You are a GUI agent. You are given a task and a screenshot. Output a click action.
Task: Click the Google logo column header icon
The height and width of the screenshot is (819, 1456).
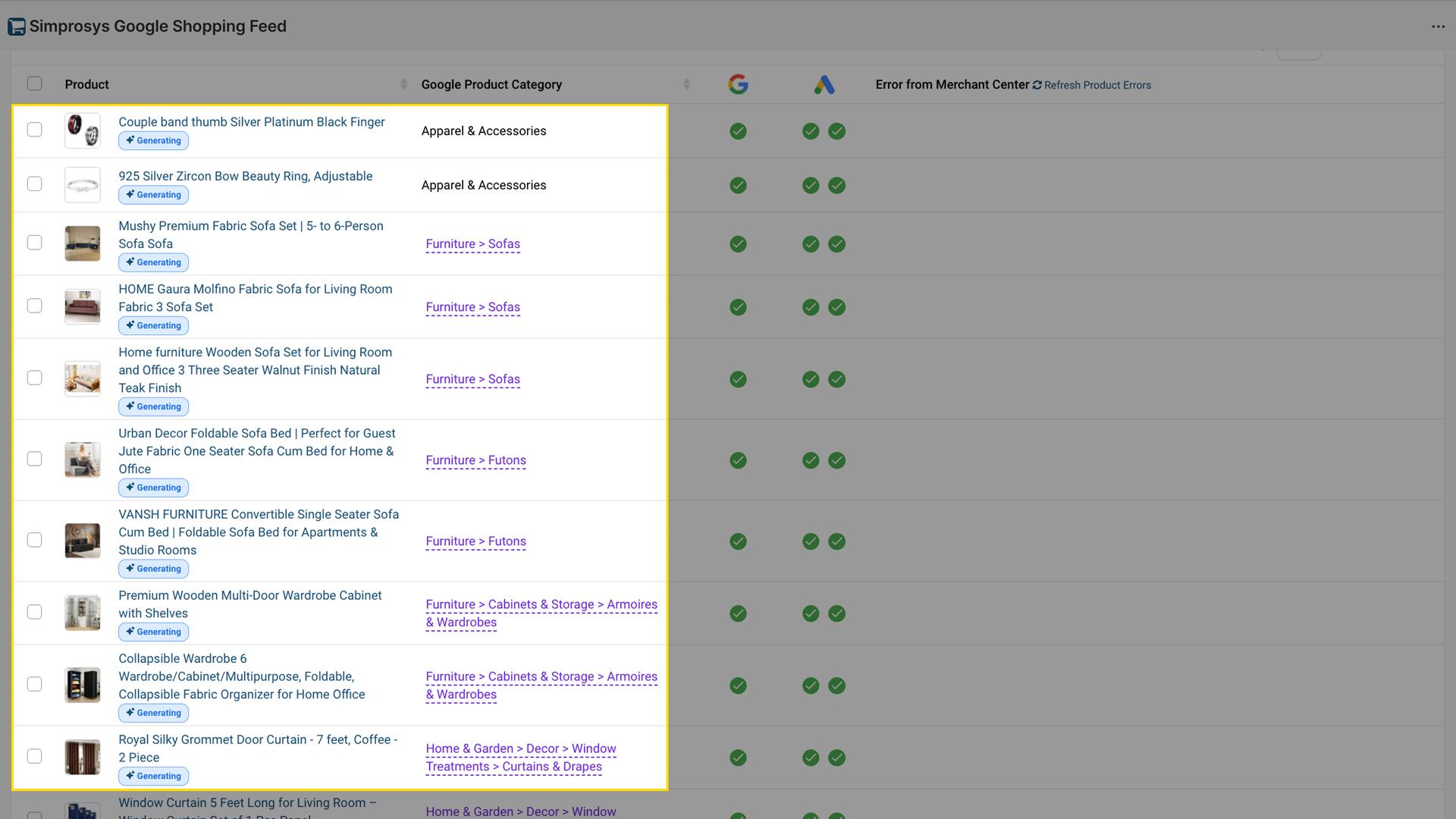[x=738, y=84]
